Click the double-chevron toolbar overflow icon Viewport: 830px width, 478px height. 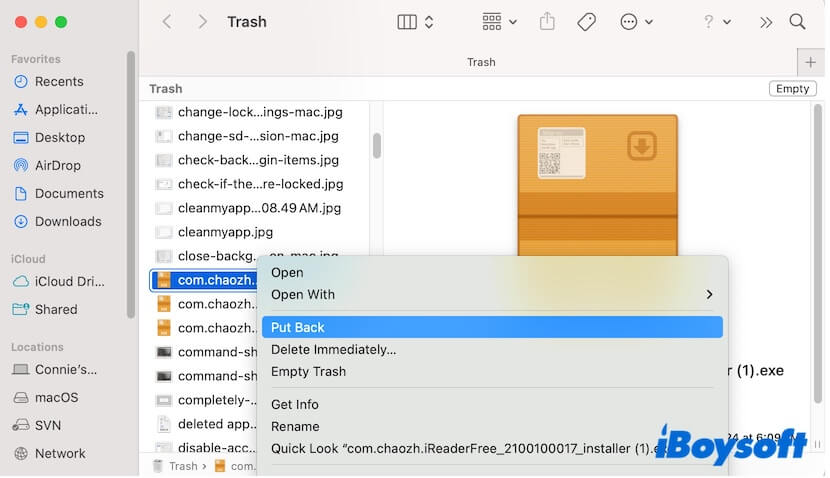pyautogui.click(x=766, y=22)
